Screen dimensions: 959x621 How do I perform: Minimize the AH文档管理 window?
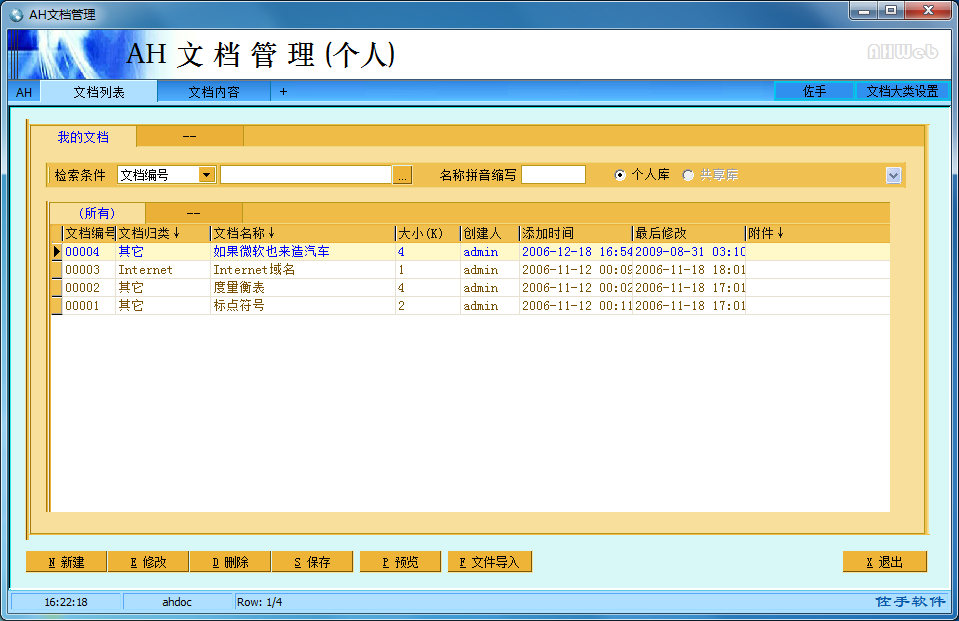click(864, 10)
